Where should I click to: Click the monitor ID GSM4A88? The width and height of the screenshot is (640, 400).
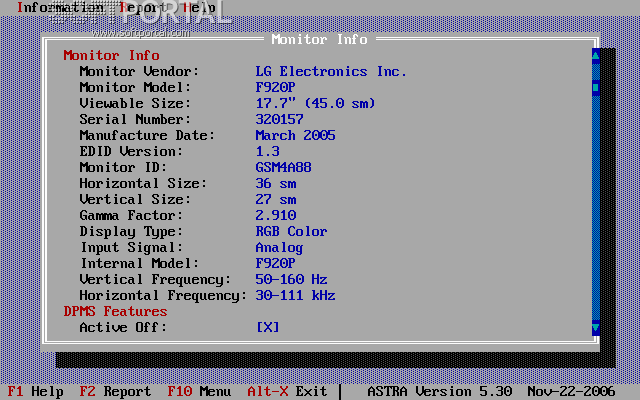click(284, 167)
